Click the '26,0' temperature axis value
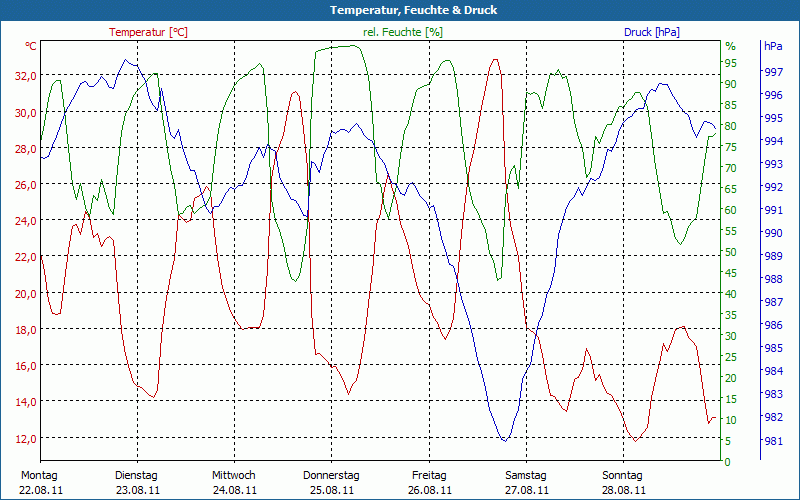The image size is (800, 500). click(26, 185)
